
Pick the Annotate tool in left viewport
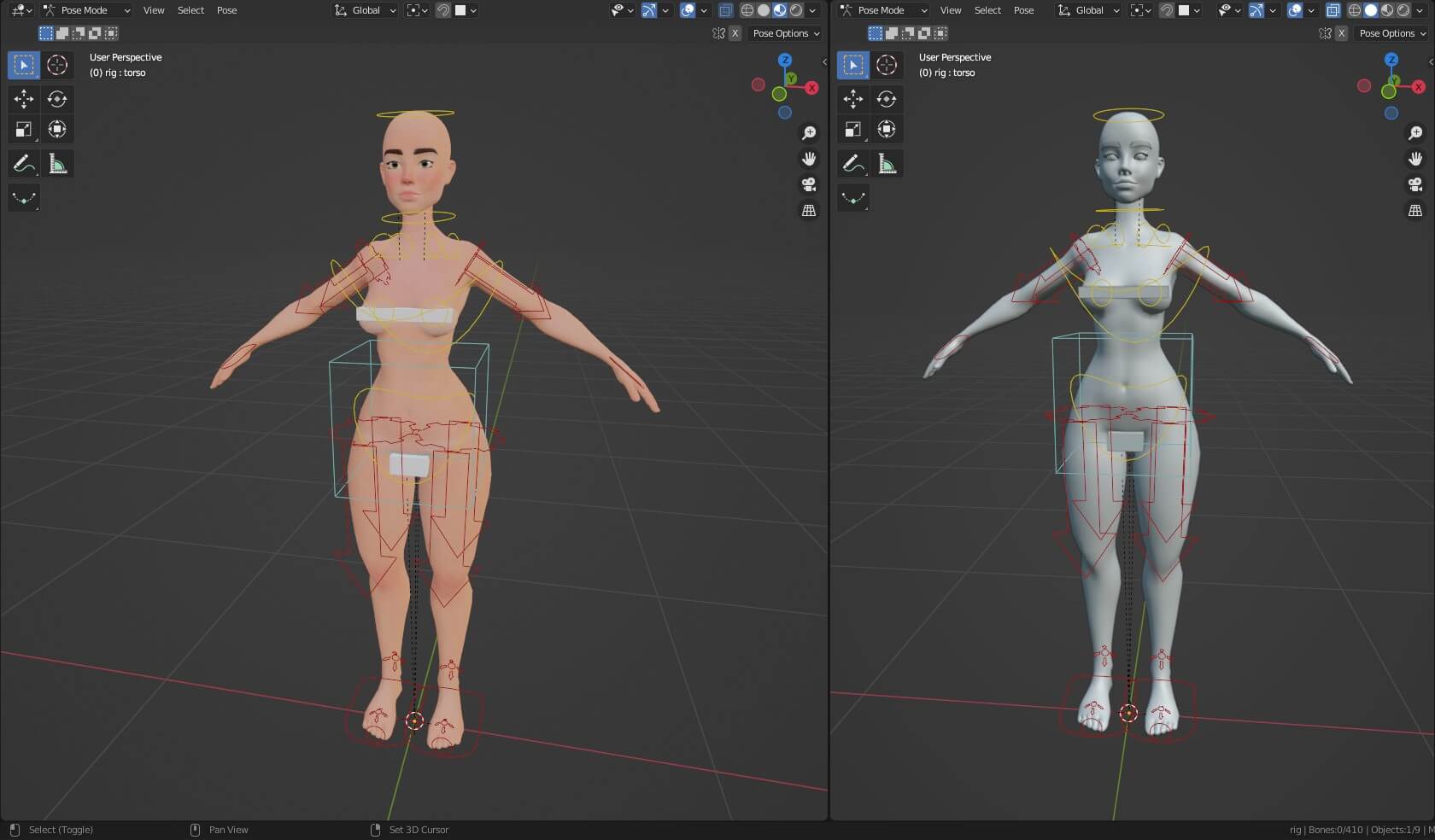[x=24, y=164]
